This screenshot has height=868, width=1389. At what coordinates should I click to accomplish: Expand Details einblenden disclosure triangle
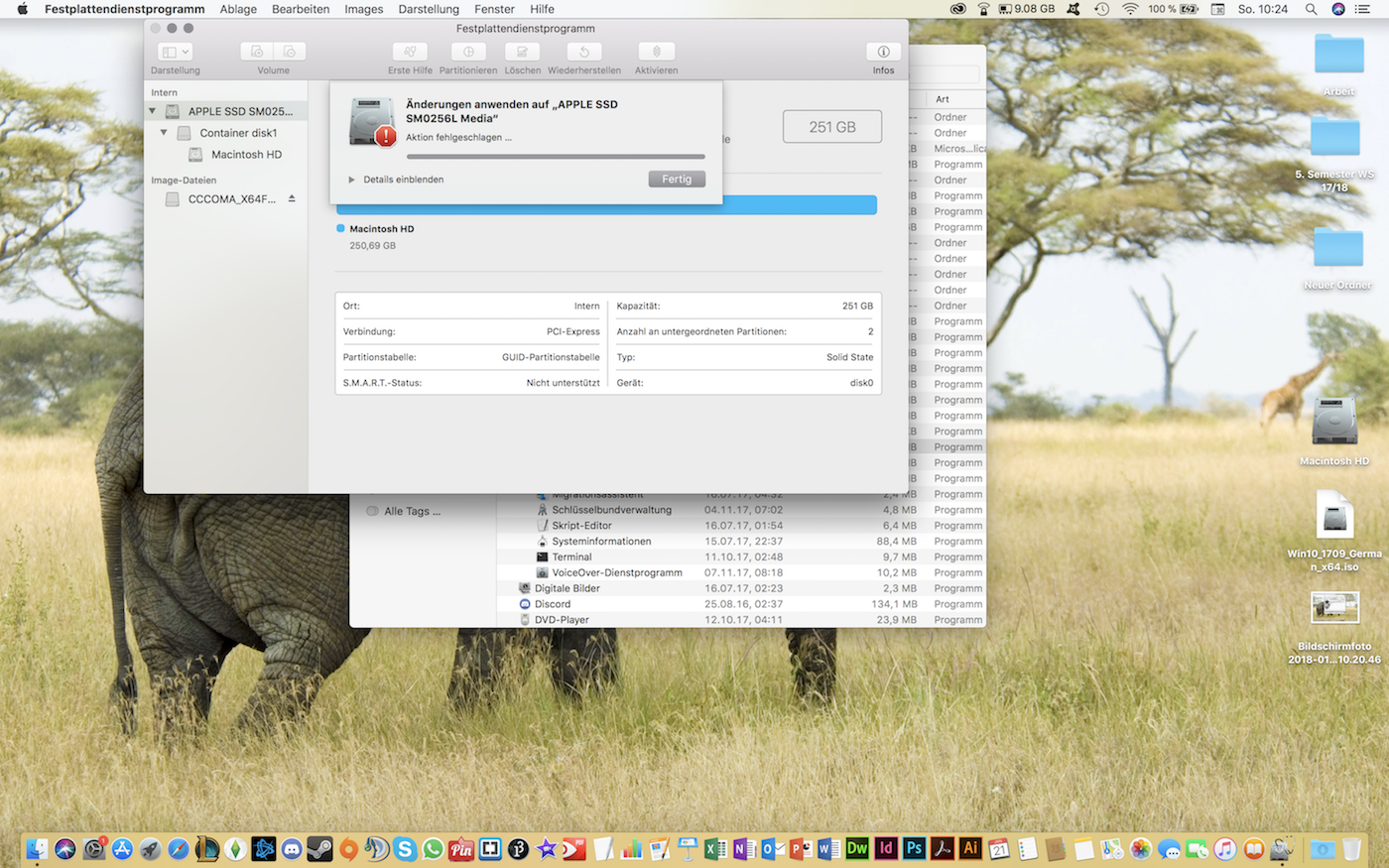(351, 180)
